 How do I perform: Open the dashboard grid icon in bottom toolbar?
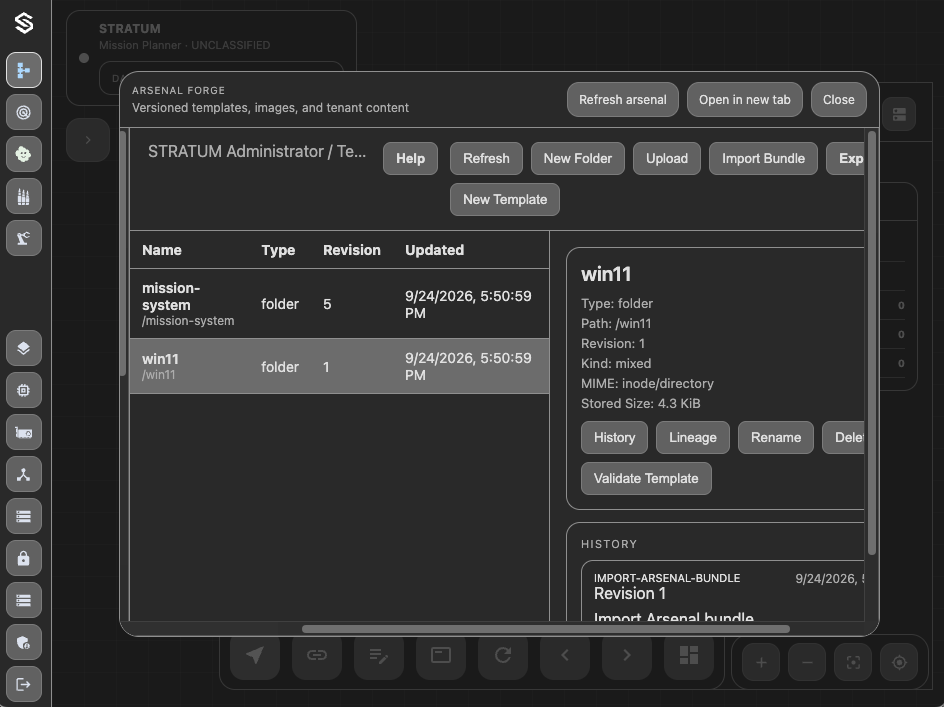pos(689,655)
